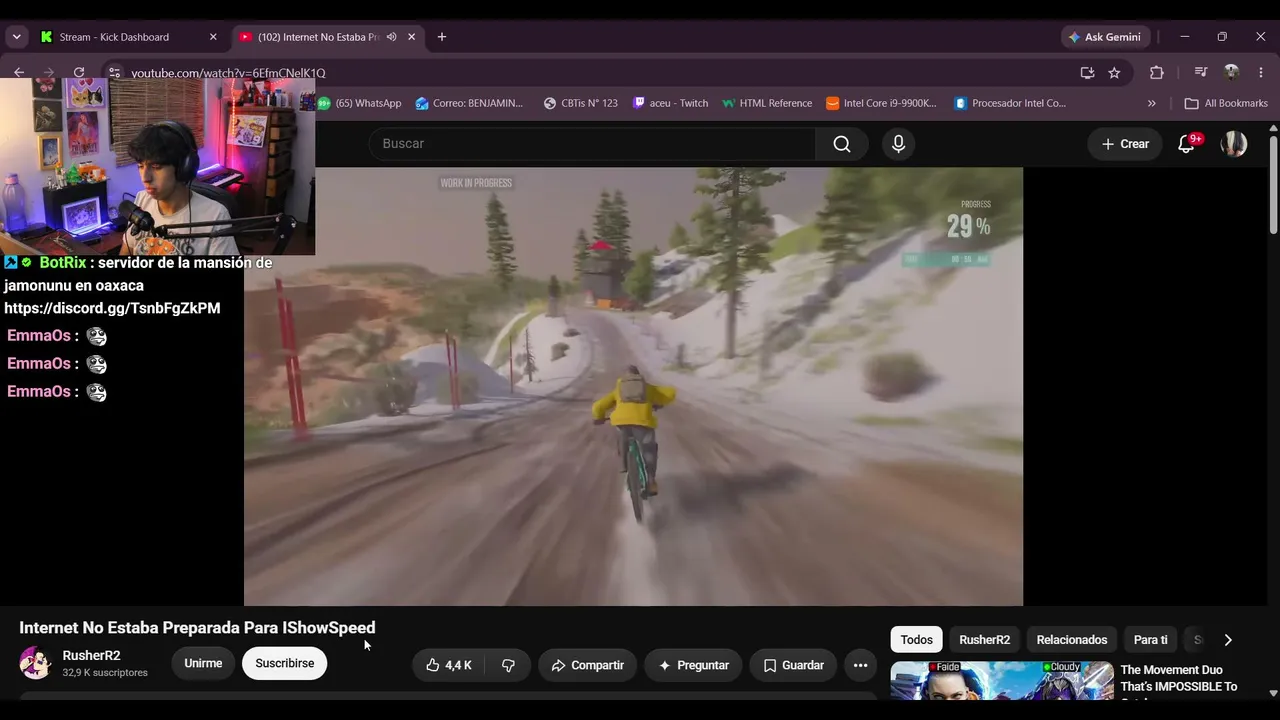Click the Unirme join button
The image size is (1280, 720).
coord(203,663)
